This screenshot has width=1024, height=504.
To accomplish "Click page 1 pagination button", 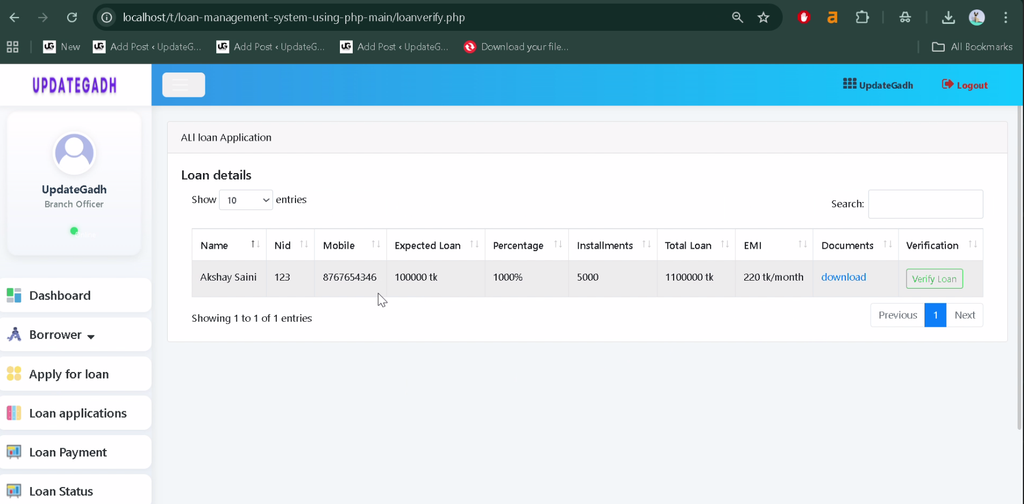I will pyautogui.click(x=935, y=315).
